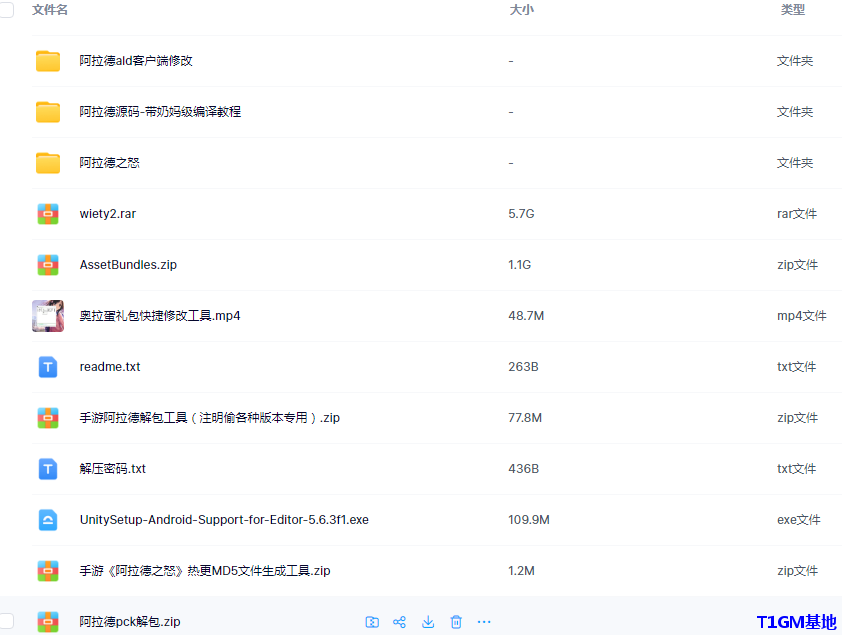
Task: Sort by 文件名 column header
Action: [x=50, y=10]
